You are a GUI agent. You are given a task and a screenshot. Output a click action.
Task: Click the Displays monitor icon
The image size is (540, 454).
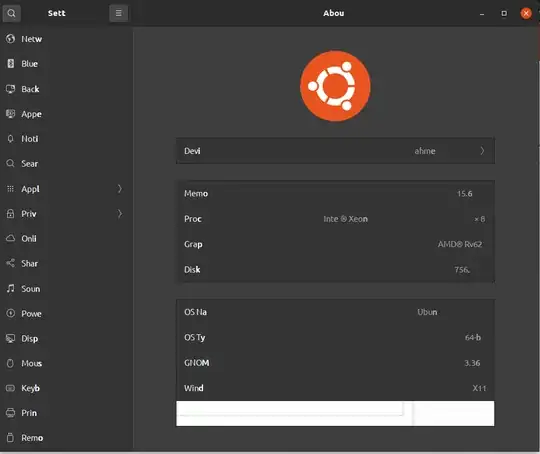10,338
